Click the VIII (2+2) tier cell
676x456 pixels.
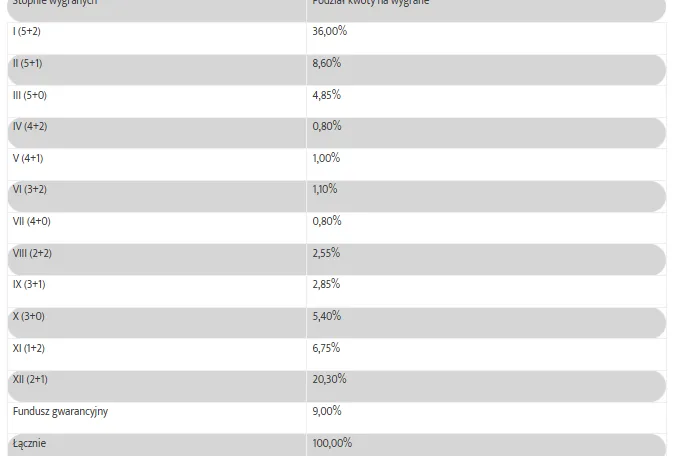click(32, 254)
